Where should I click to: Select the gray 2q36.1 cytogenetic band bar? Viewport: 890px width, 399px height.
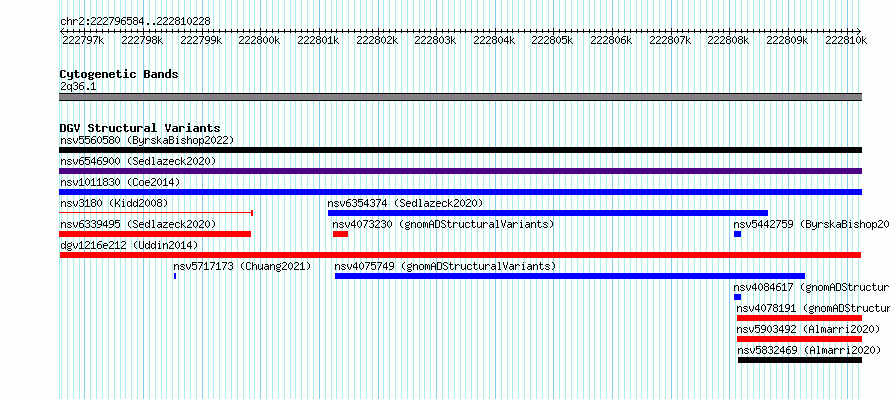(460, 96)
